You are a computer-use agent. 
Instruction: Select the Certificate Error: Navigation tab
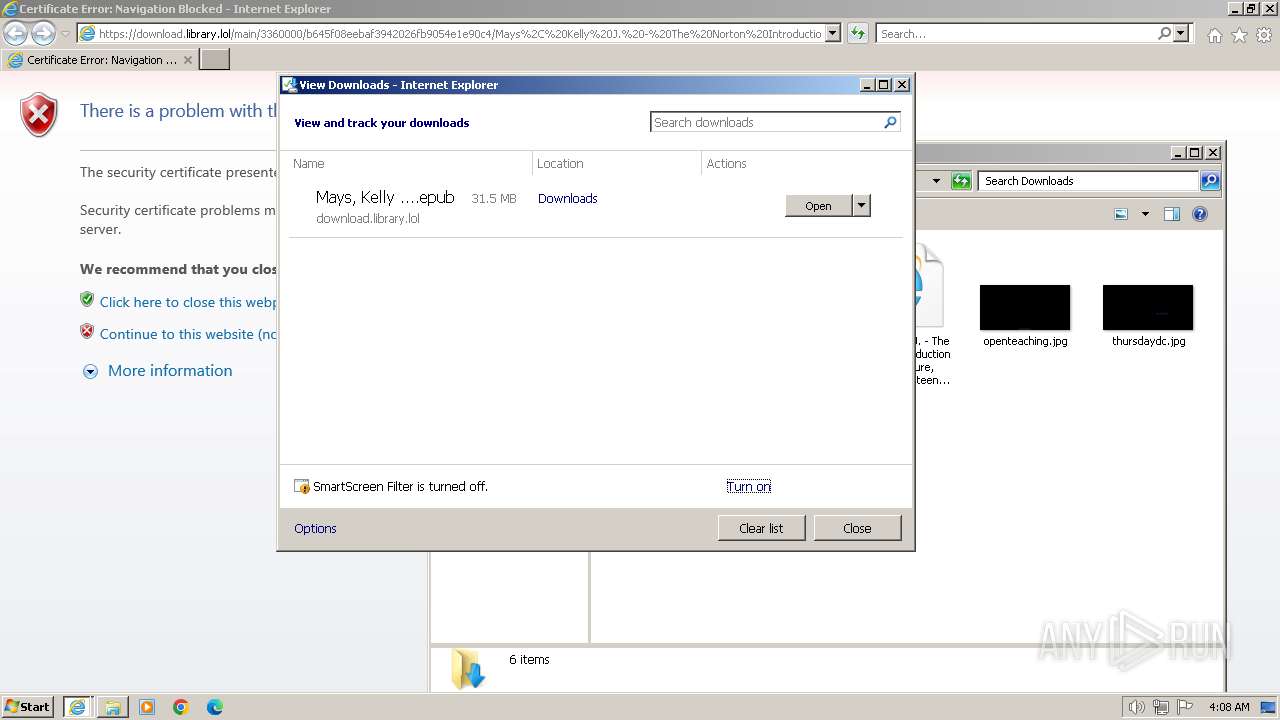point(100,60)
